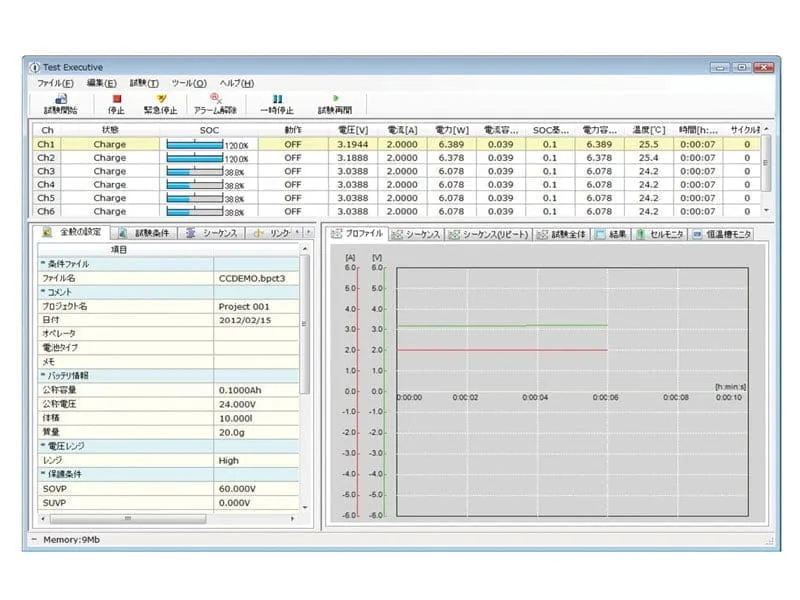Click the Test Executive icon in the title bar
The height and width of the screenshot is (600, 800).
tap(34, 66)
